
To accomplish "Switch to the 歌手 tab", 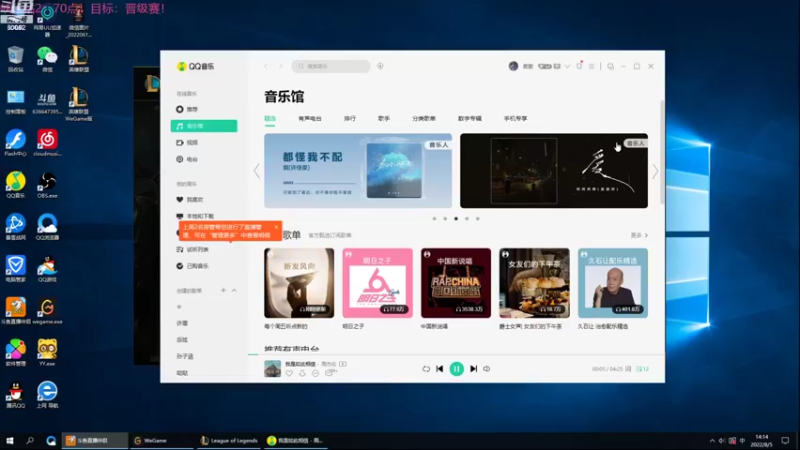I will (x=384, y=118).
